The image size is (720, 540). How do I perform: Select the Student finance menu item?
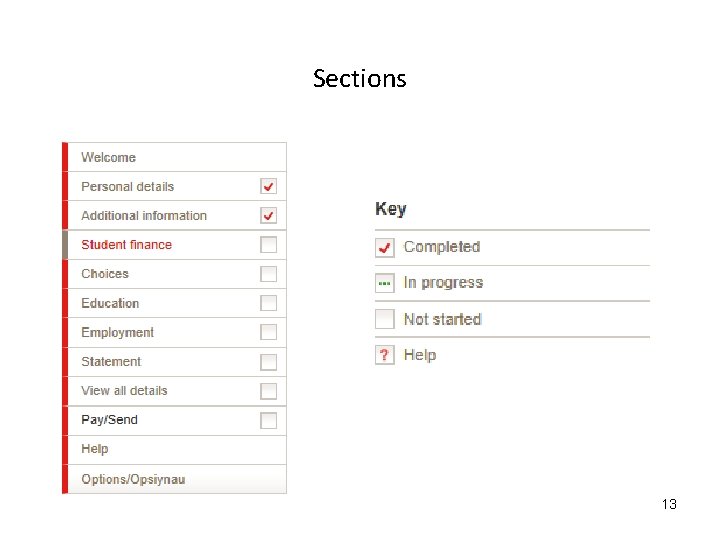(126, 245)
